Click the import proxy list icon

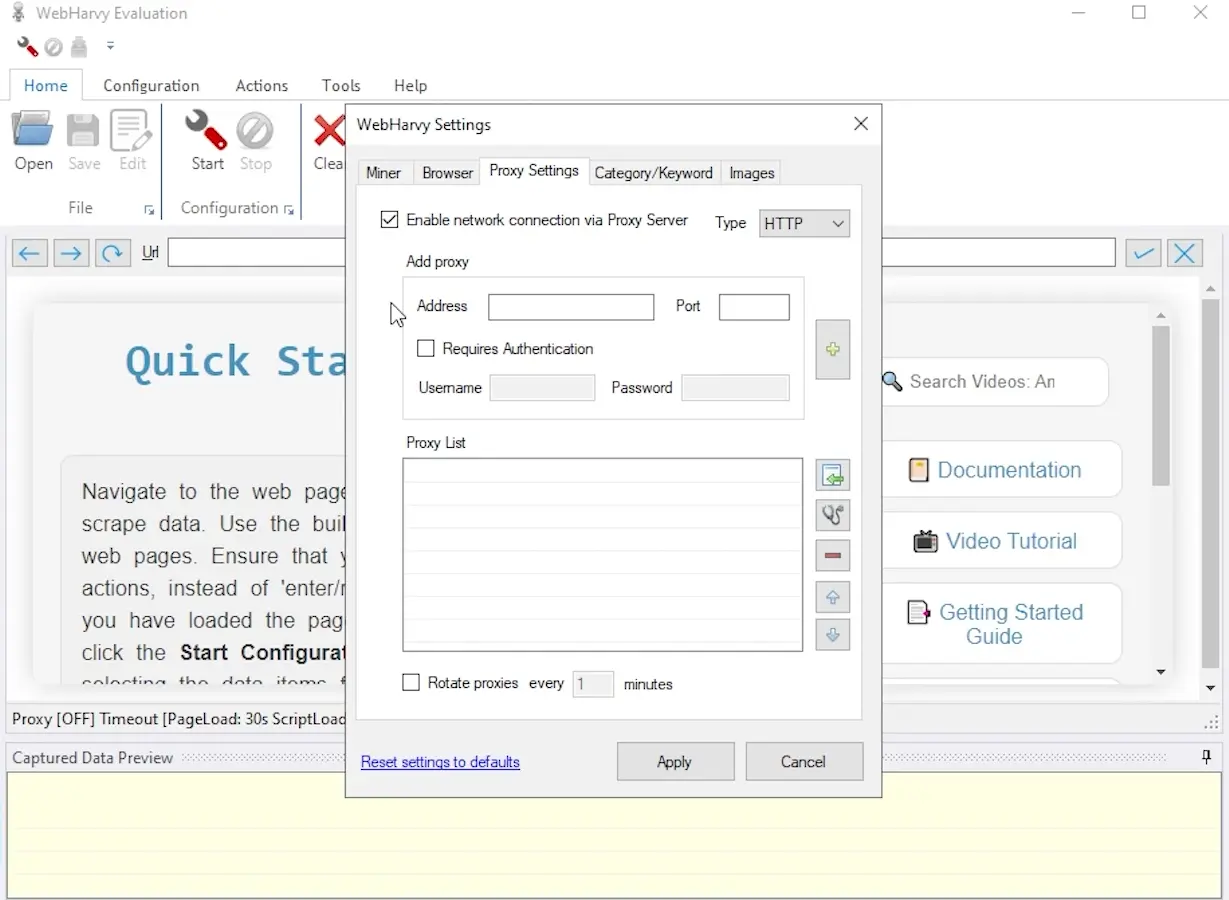click(832, 476)
